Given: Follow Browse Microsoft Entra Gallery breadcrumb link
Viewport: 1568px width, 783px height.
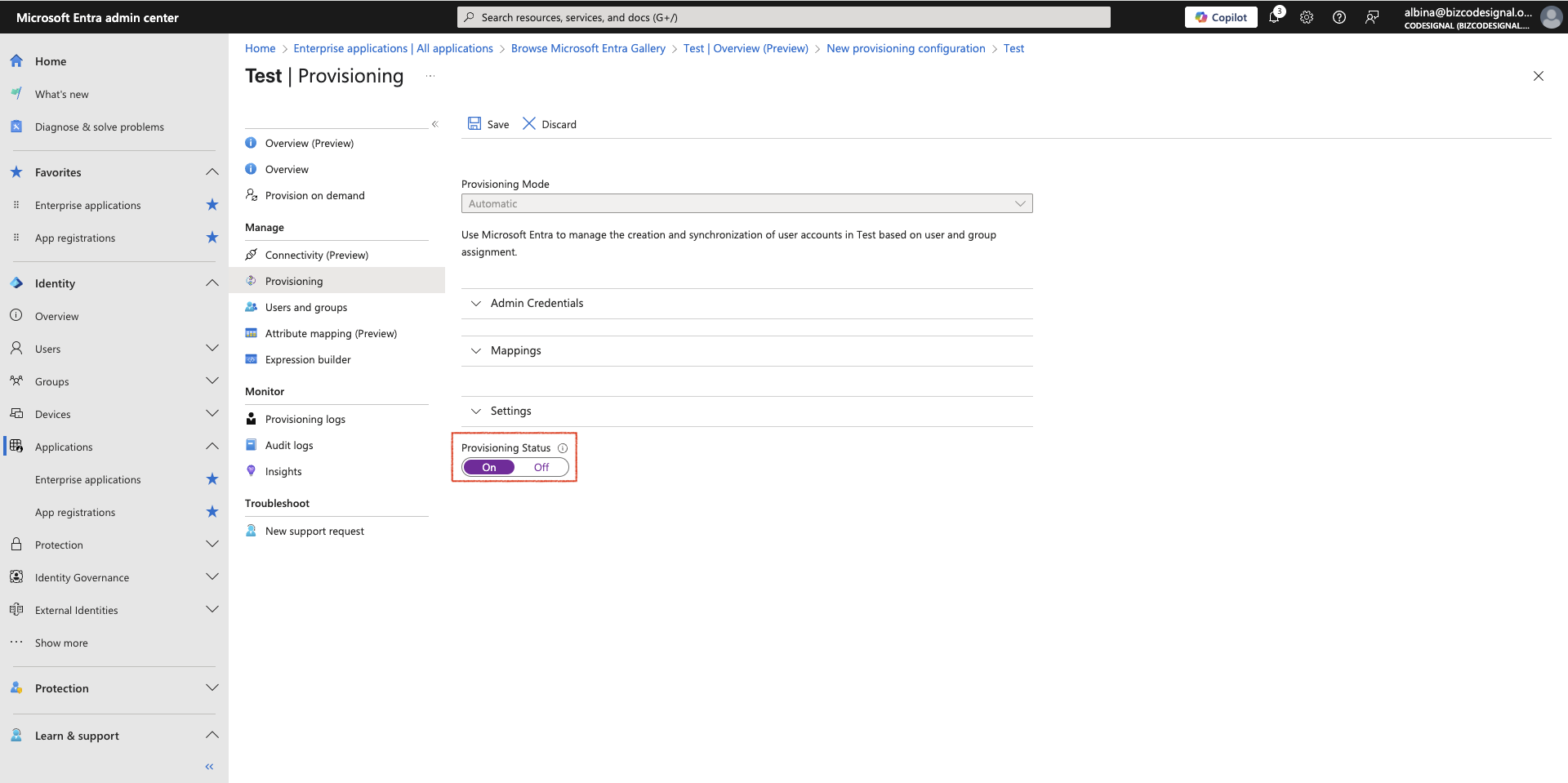Looking at the screenshot, I should (588, 48).
